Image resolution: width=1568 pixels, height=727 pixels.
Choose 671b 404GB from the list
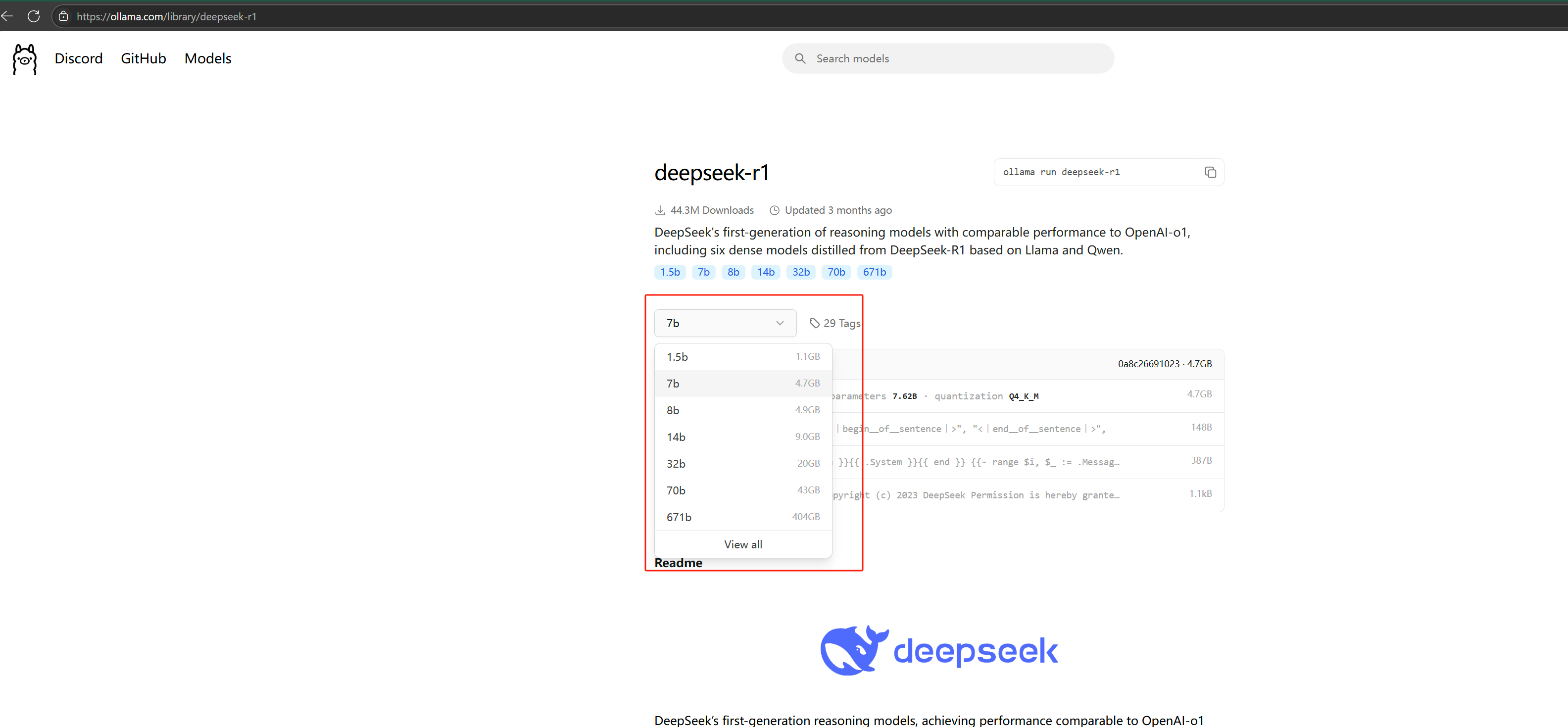[x=742, y=517]
